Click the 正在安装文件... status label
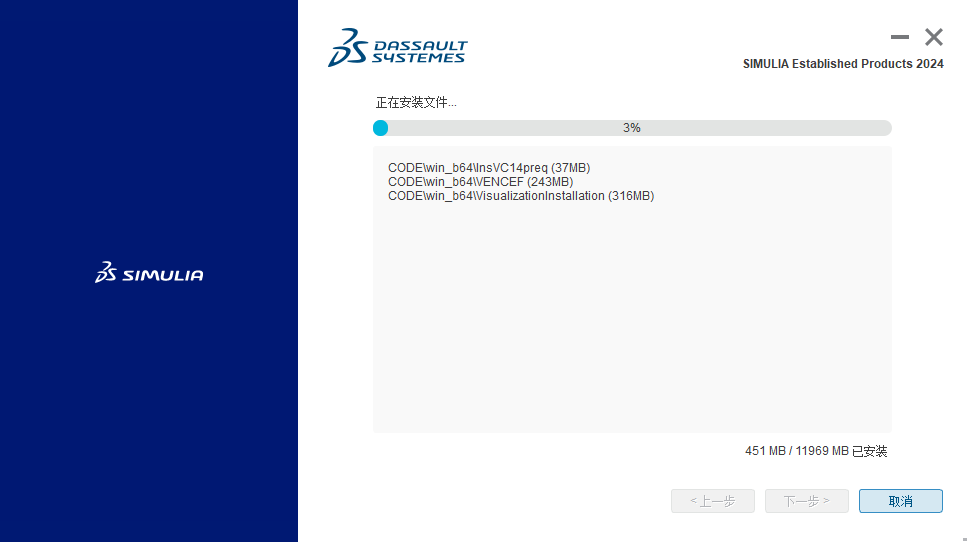 [x=416, y=103]
